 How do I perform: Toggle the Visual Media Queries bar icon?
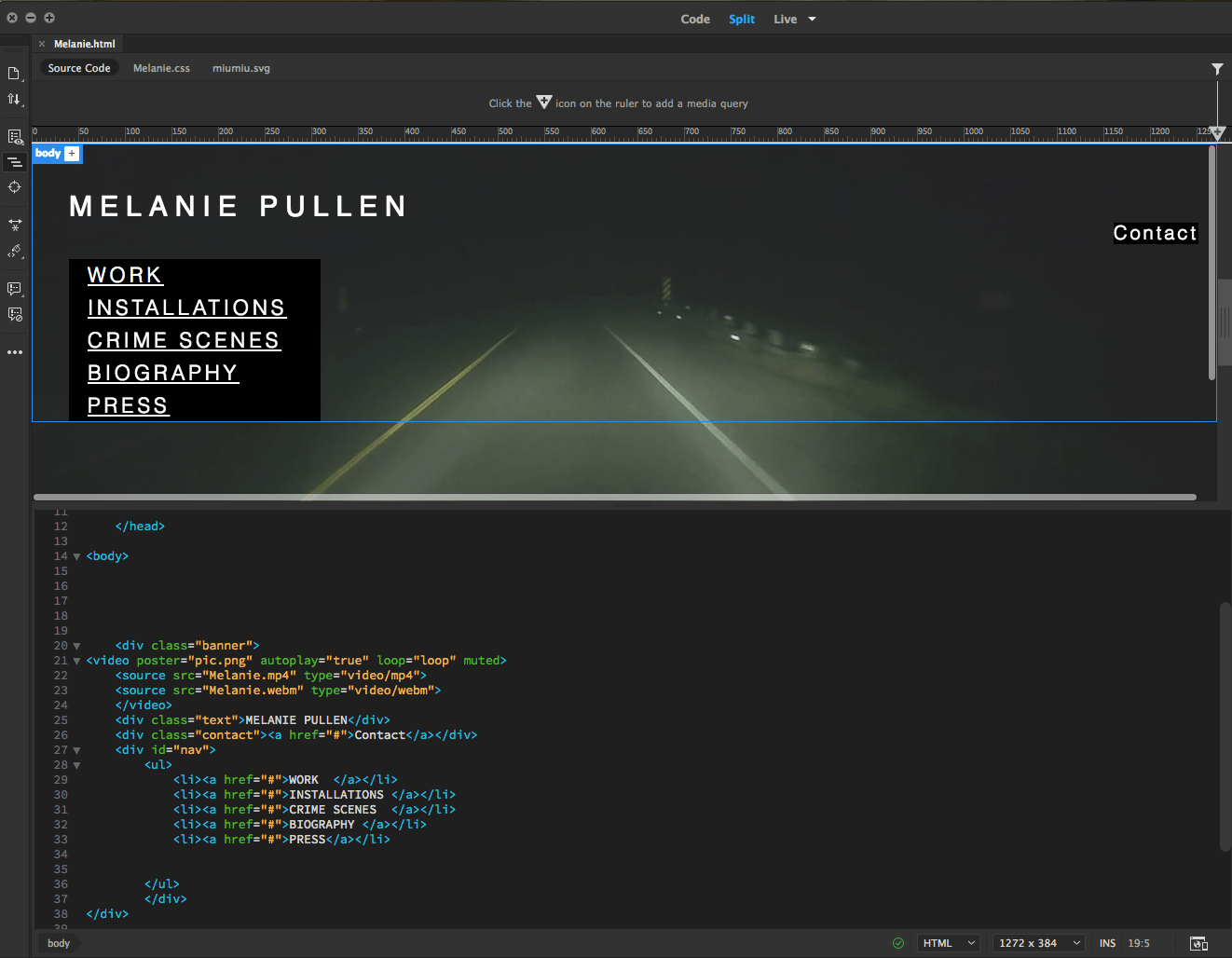click(14, 162)
